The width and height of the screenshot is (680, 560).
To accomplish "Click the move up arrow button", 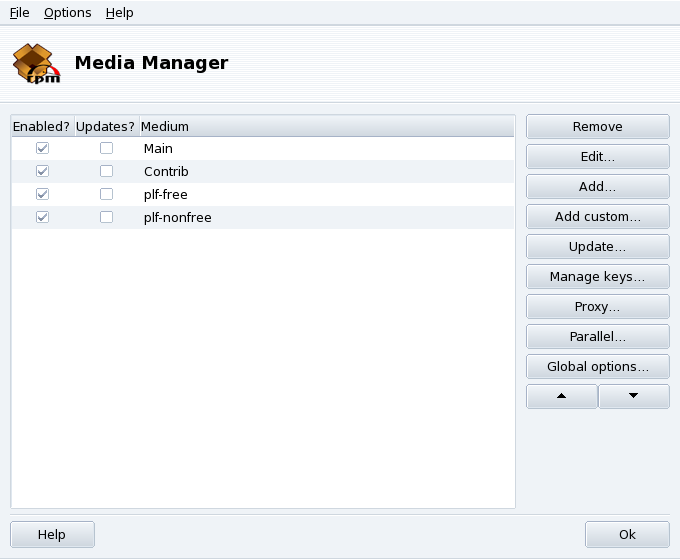I will 561,396.
